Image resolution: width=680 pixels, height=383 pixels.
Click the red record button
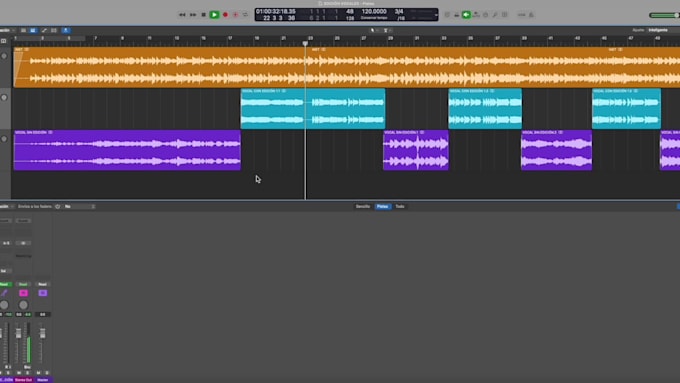(x=226, y=15)
